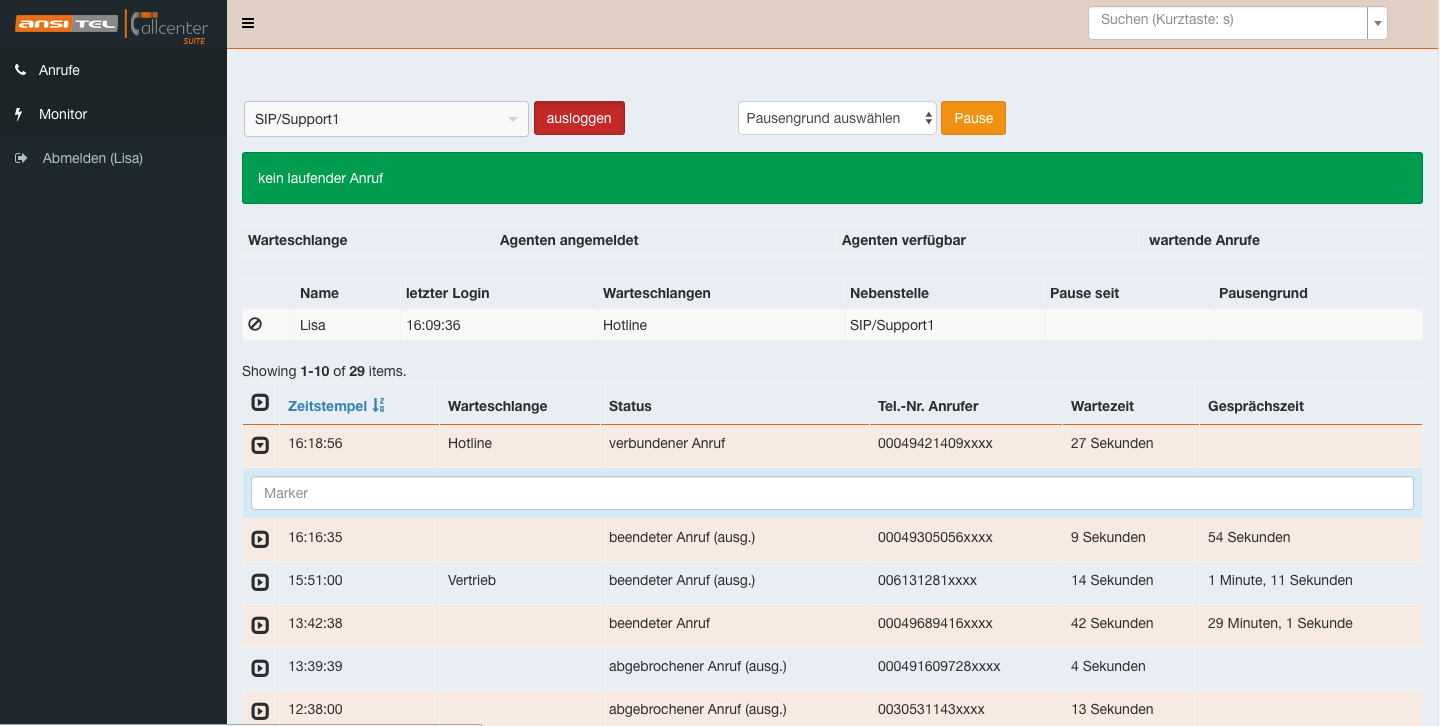Expand the 13:42:38 call row
This screenshot has height=726, width=1440.
260,625
